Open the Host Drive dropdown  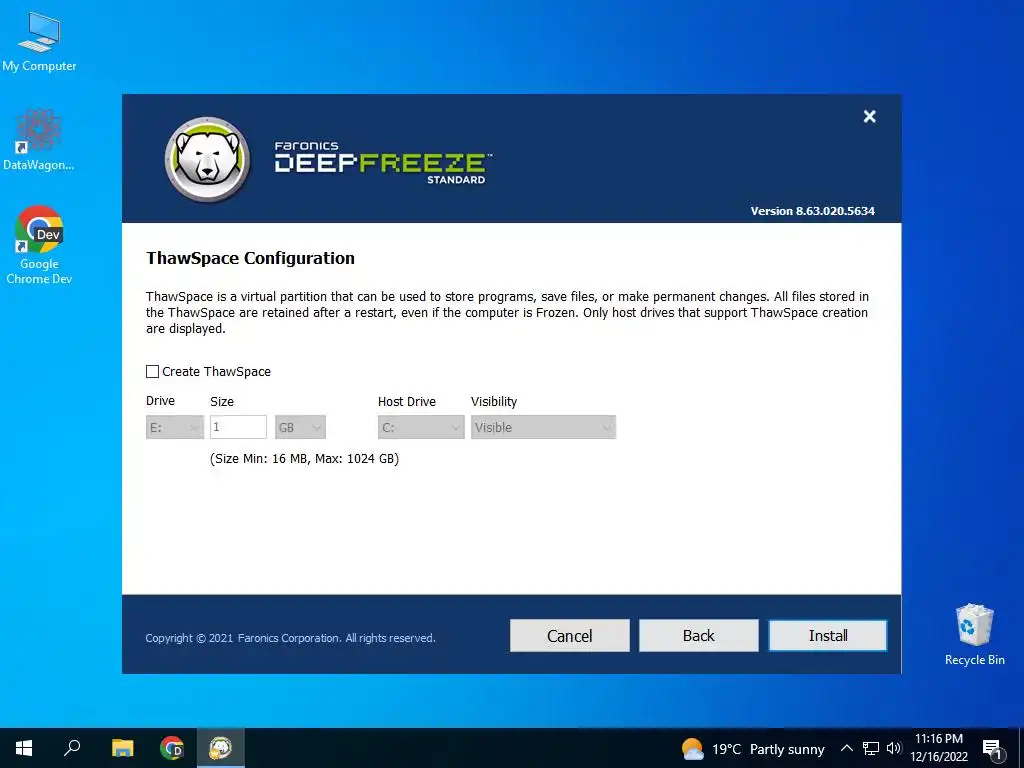click(x=421, y=427)
